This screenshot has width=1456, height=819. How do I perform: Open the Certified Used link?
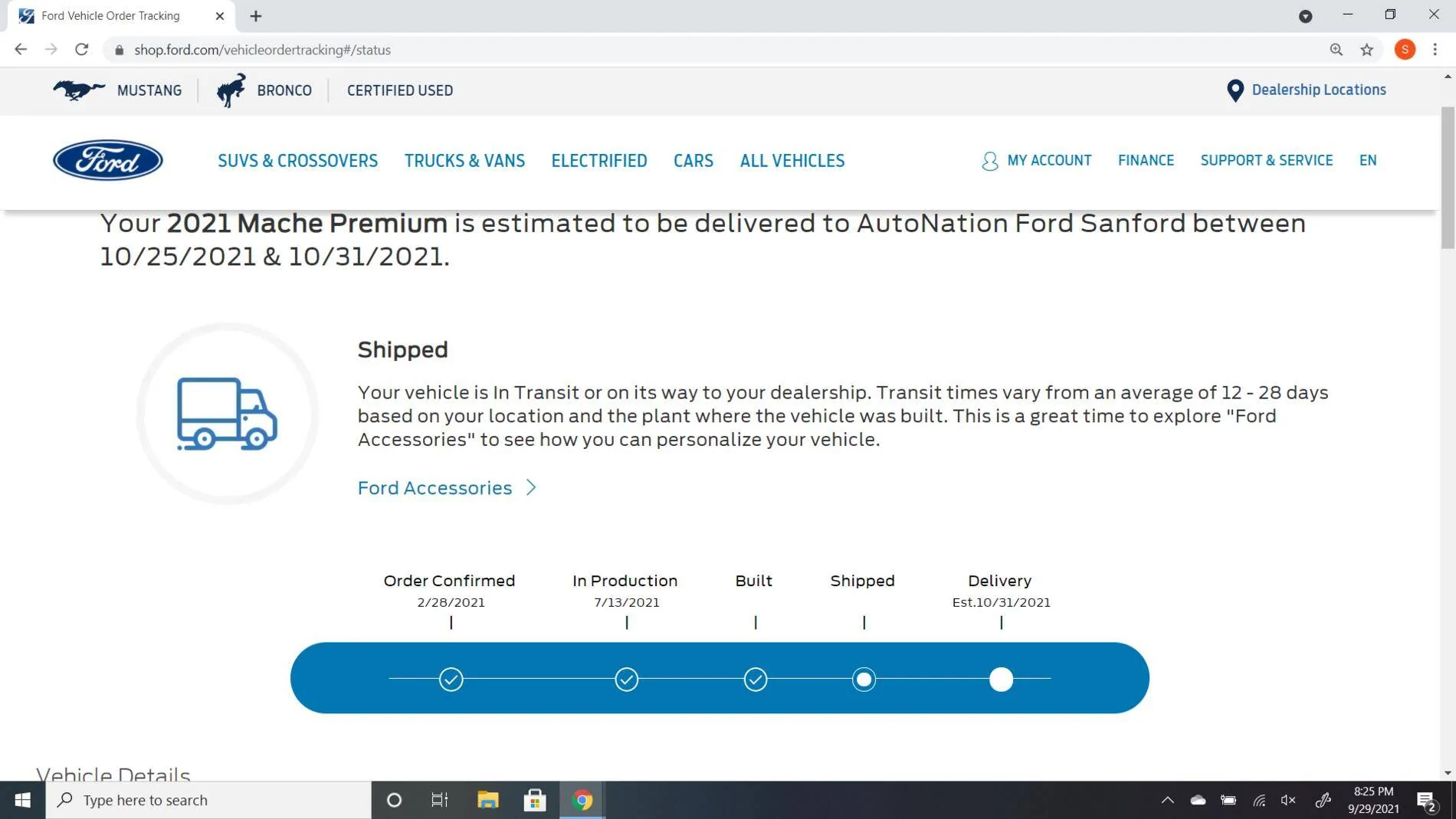tap(400, 90)
